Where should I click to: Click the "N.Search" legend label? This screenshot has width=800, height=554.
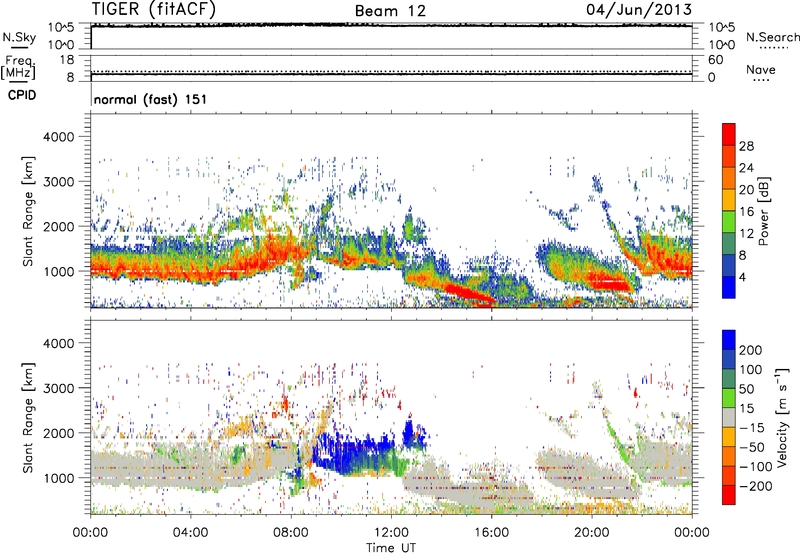[x=772, y=37]
